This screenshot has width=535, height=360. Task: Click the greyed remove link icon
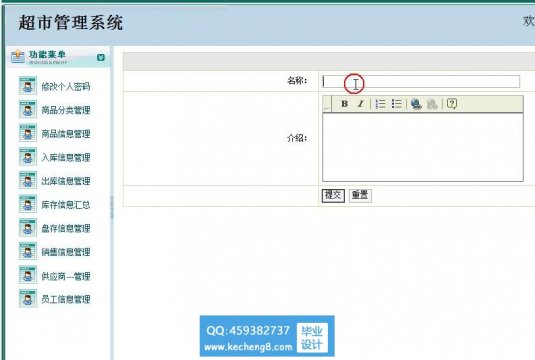pyautogui.click(x=432, y=104)
